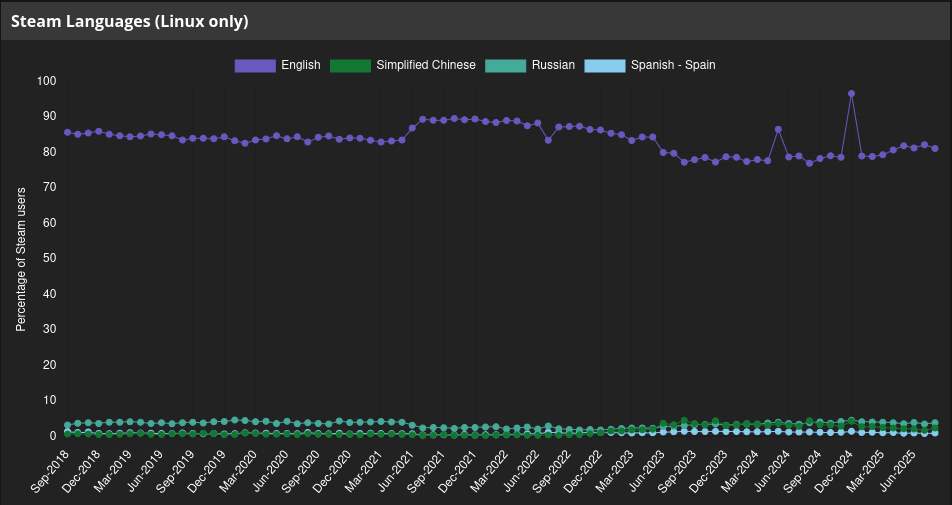Click the highest English peak near Dec-2024
Image resolution: width=952 pixels, height=505 pixels.
tap(851, 93)
